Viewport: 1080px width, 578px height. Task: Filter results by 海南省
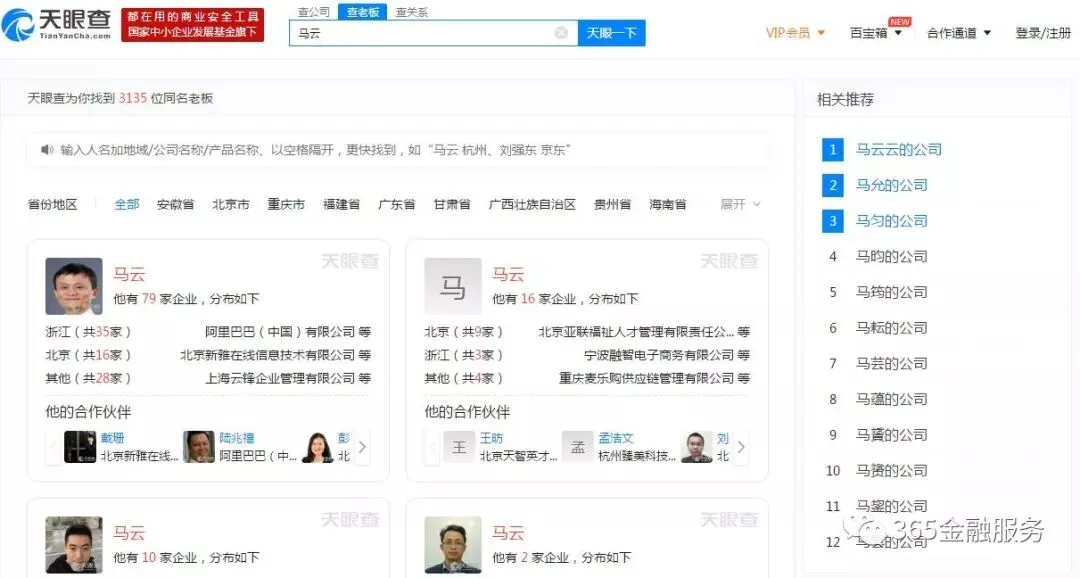coord(667,204)
